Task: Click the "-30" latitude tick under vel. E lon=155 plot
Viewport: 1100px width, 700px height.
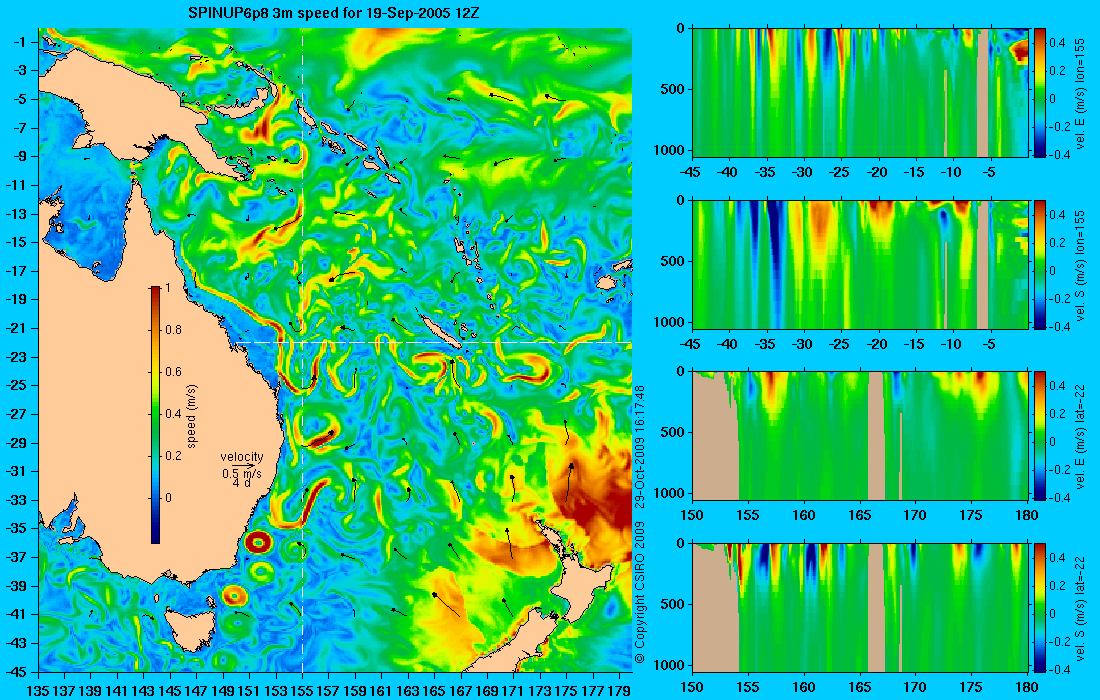Action: click(802, 173)
